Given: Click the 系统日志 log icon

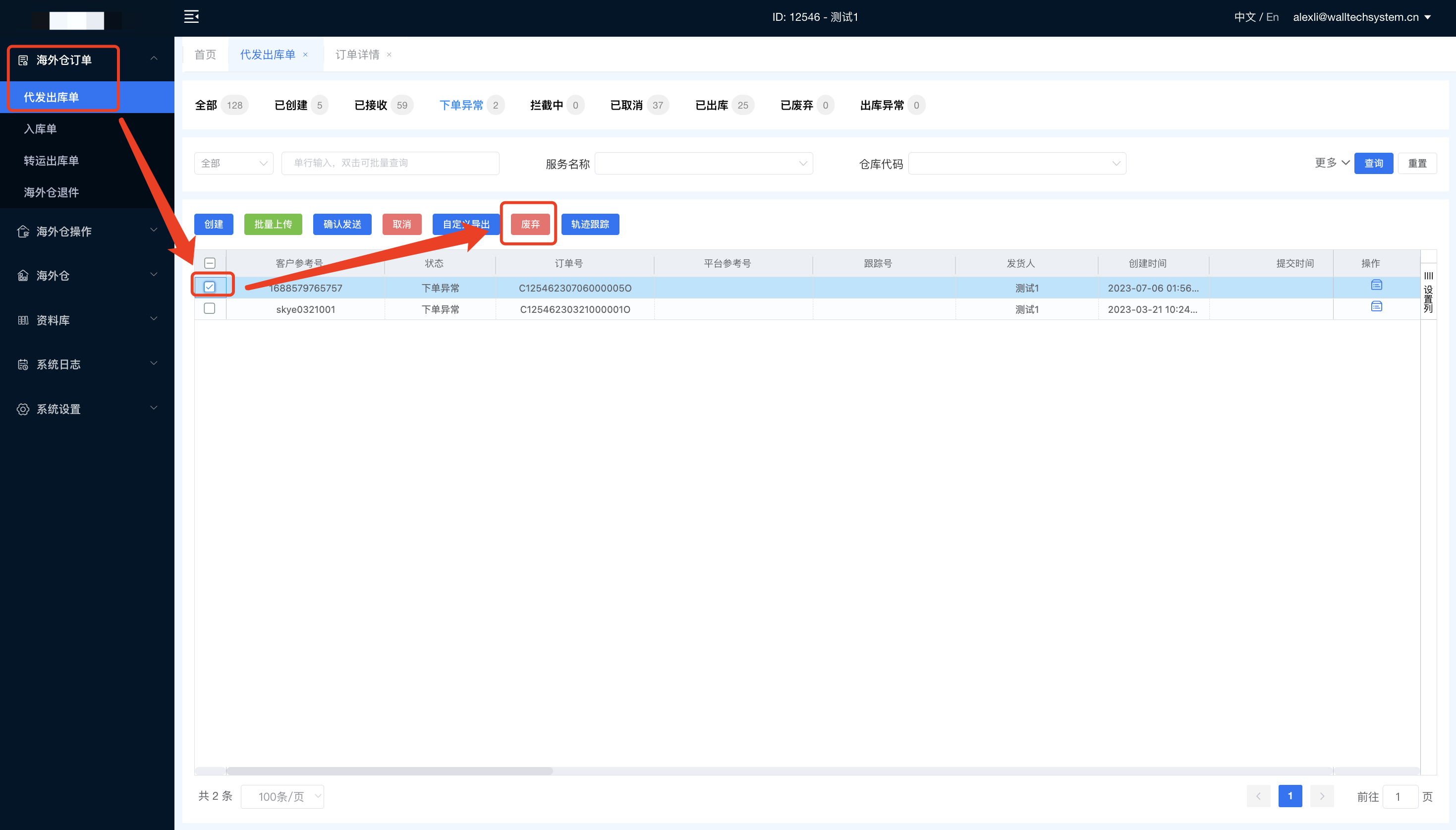Looking at the screenshot, I should coord(23,365).
